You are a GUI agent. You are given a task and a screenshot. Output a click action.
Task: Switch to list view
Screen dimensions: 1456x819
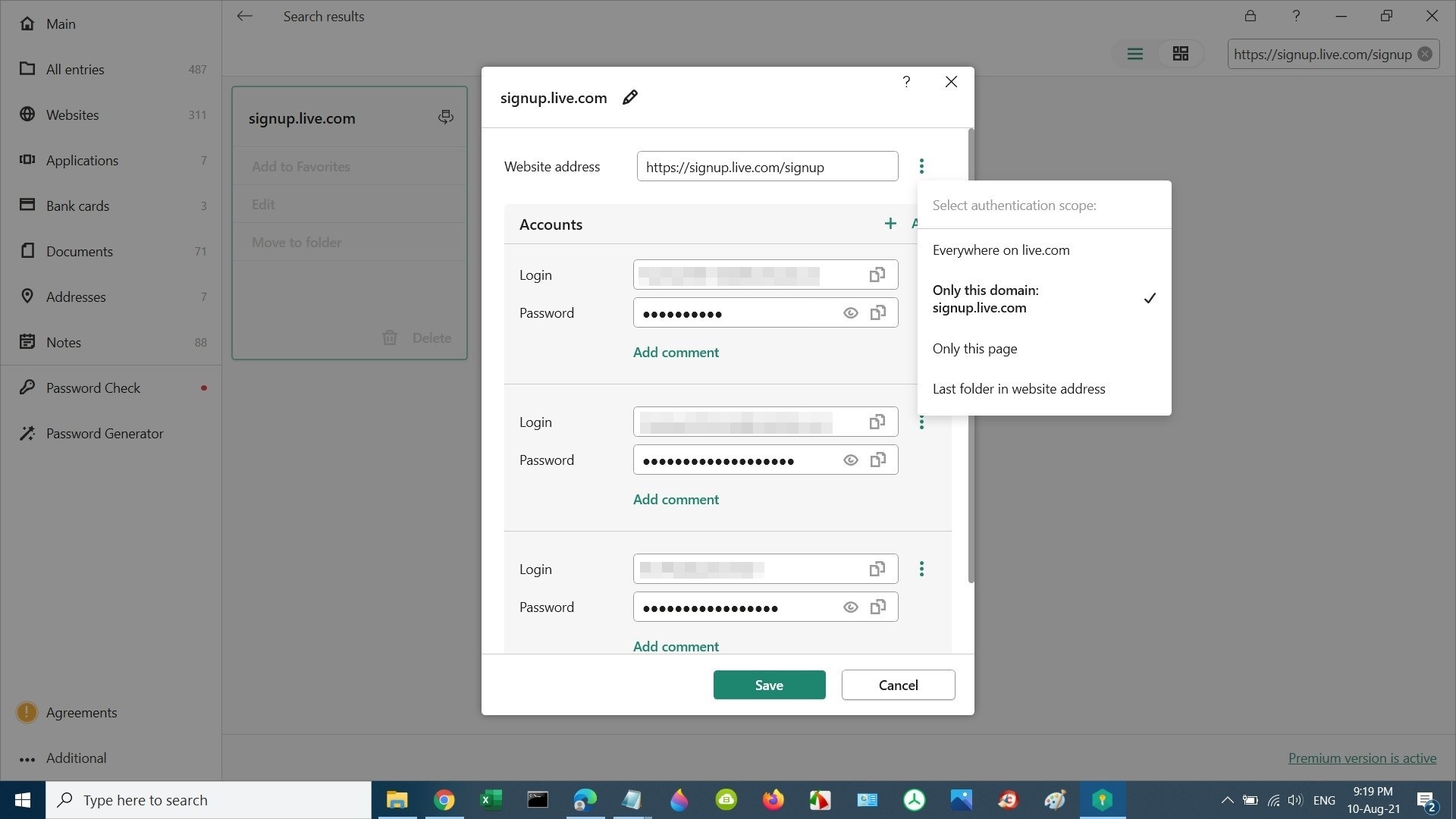tap(1134, 54)
